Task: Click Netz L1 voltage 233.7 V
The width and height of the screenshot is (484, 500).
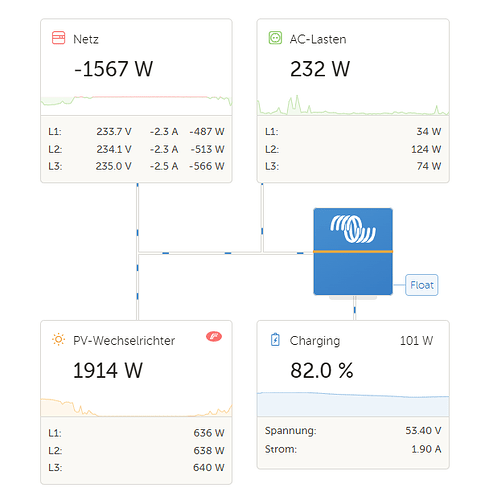Action: click(x=114, y=132)
